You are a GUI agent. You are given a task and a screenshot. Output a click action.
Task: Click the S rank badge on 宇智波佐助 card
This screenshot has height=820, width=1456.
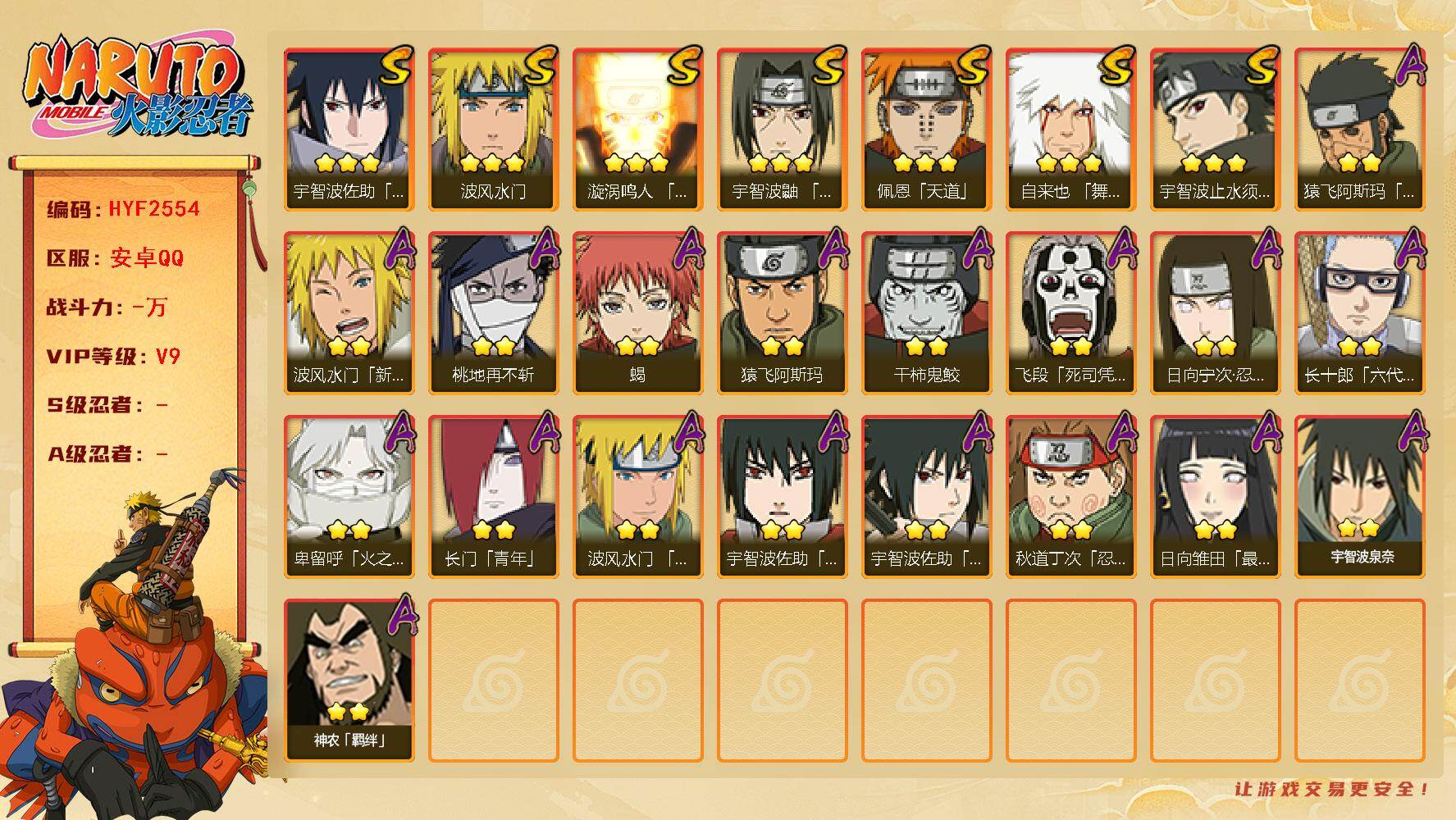click(395, 66)
